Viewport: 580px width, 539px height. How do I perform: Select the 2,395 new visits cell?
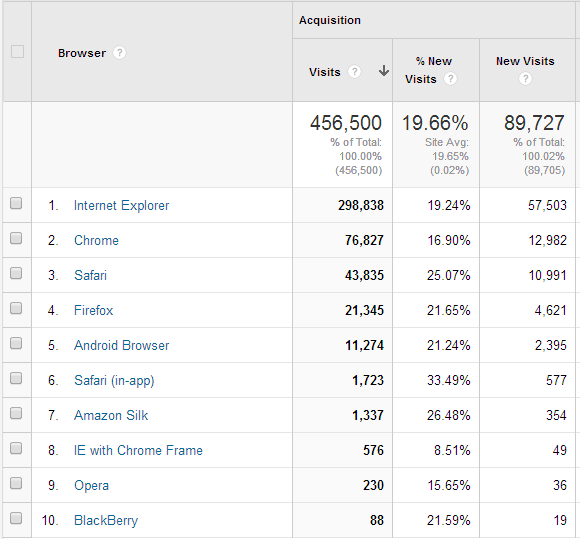click(x=550, y=346)
